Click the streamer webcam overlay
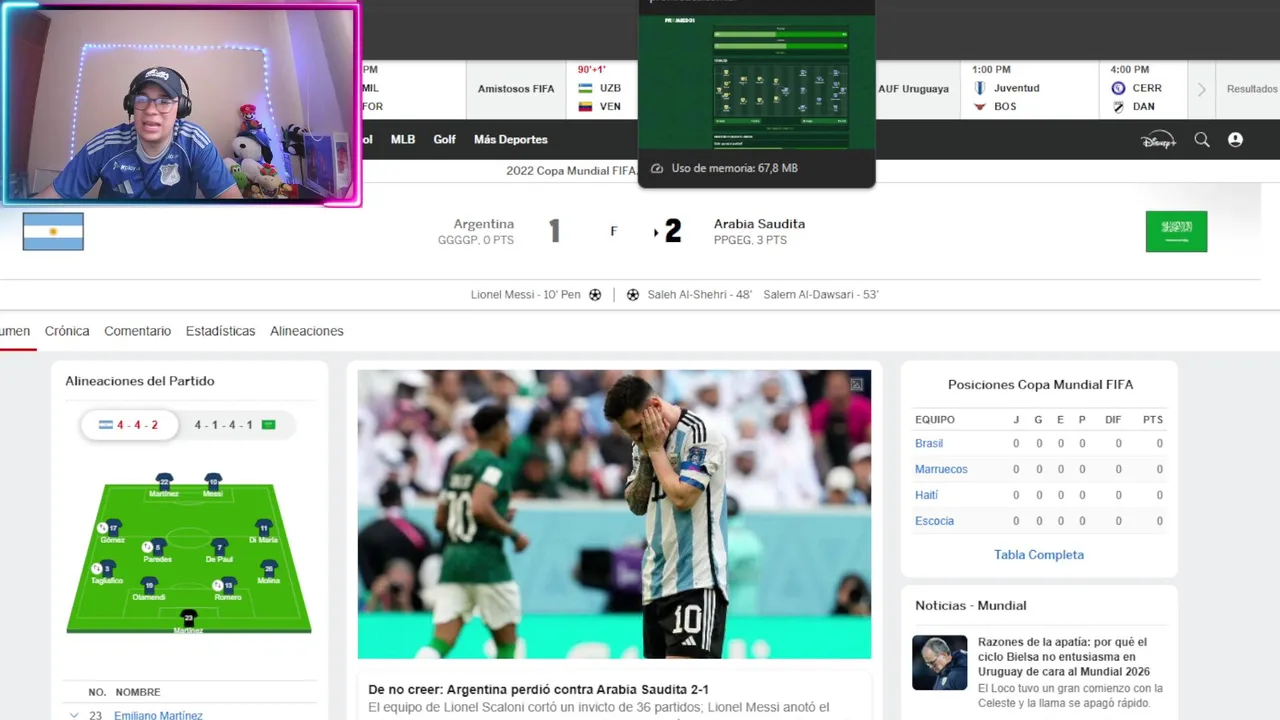The image size is (1280, 720). 180,103
